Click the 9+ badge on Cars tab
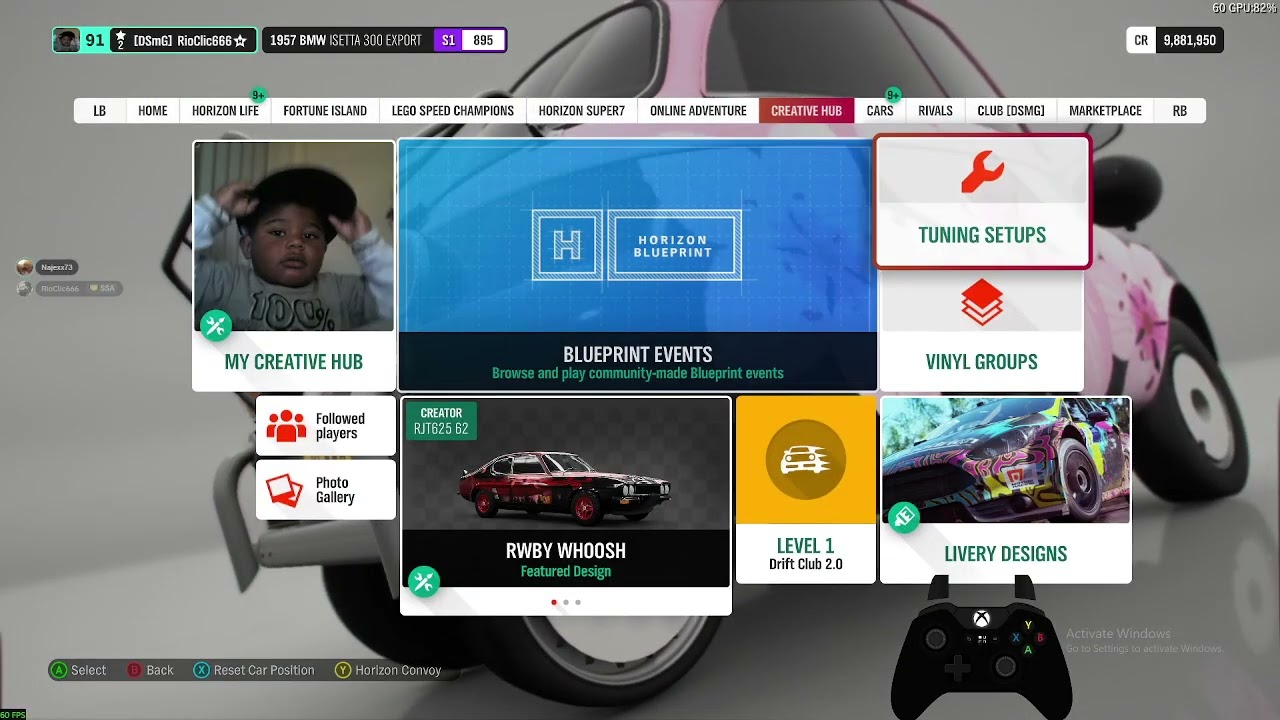The width and height of the screenshot is (1280, 720). click(x=893, y=96)
